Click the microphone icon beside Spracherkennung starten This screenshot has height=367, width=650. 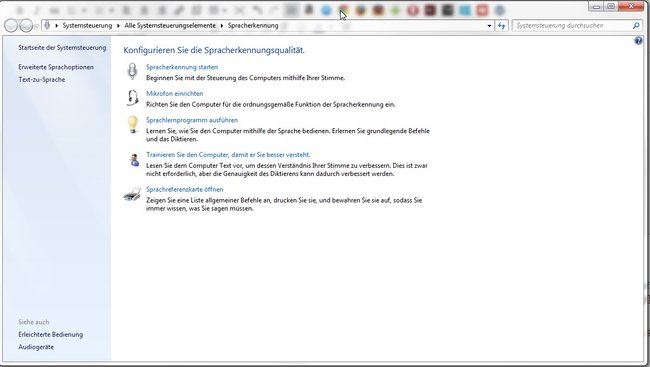[x=132, y=71]
